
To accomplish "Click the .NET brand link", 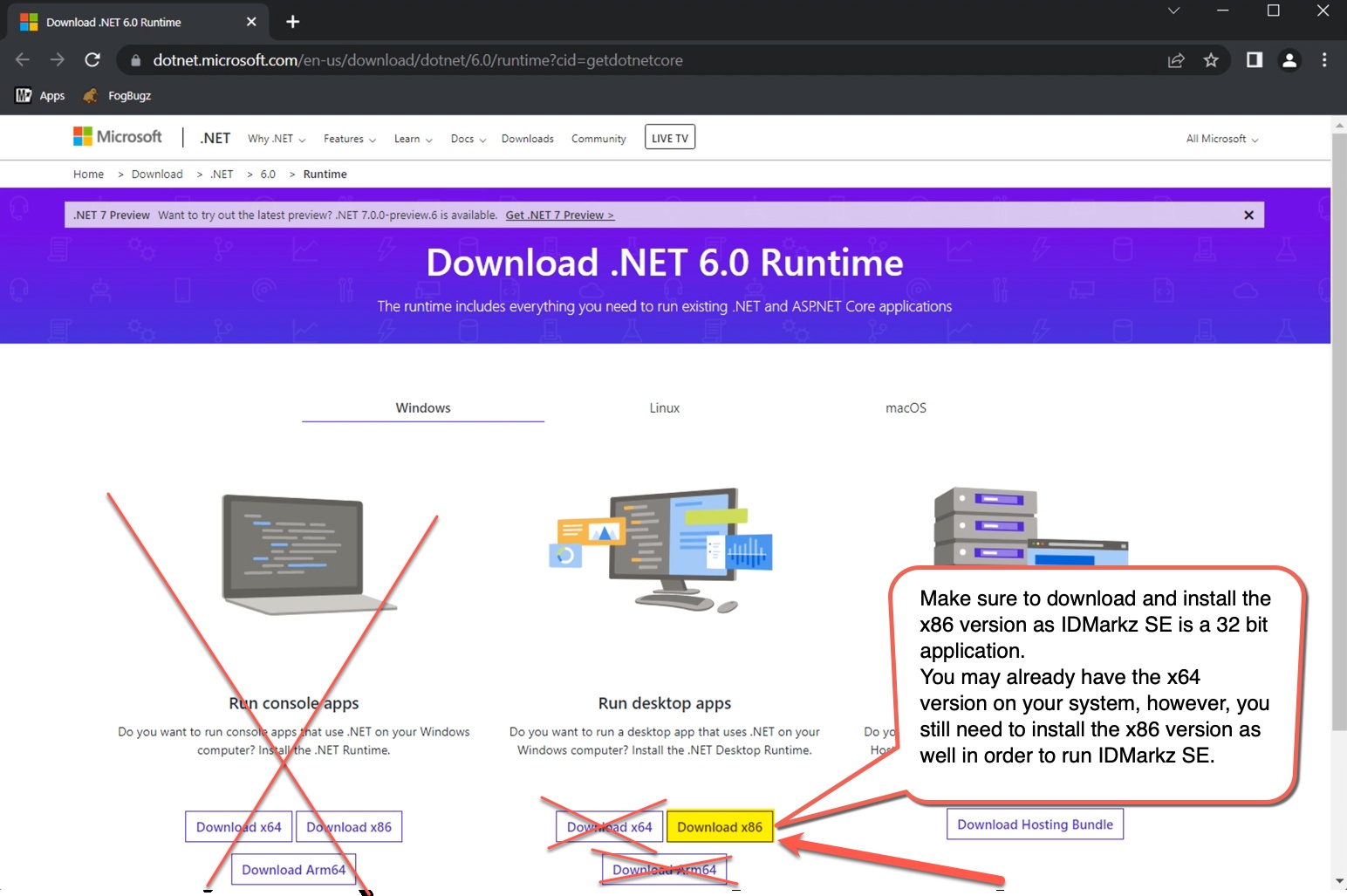I will (x=215, y=138).
